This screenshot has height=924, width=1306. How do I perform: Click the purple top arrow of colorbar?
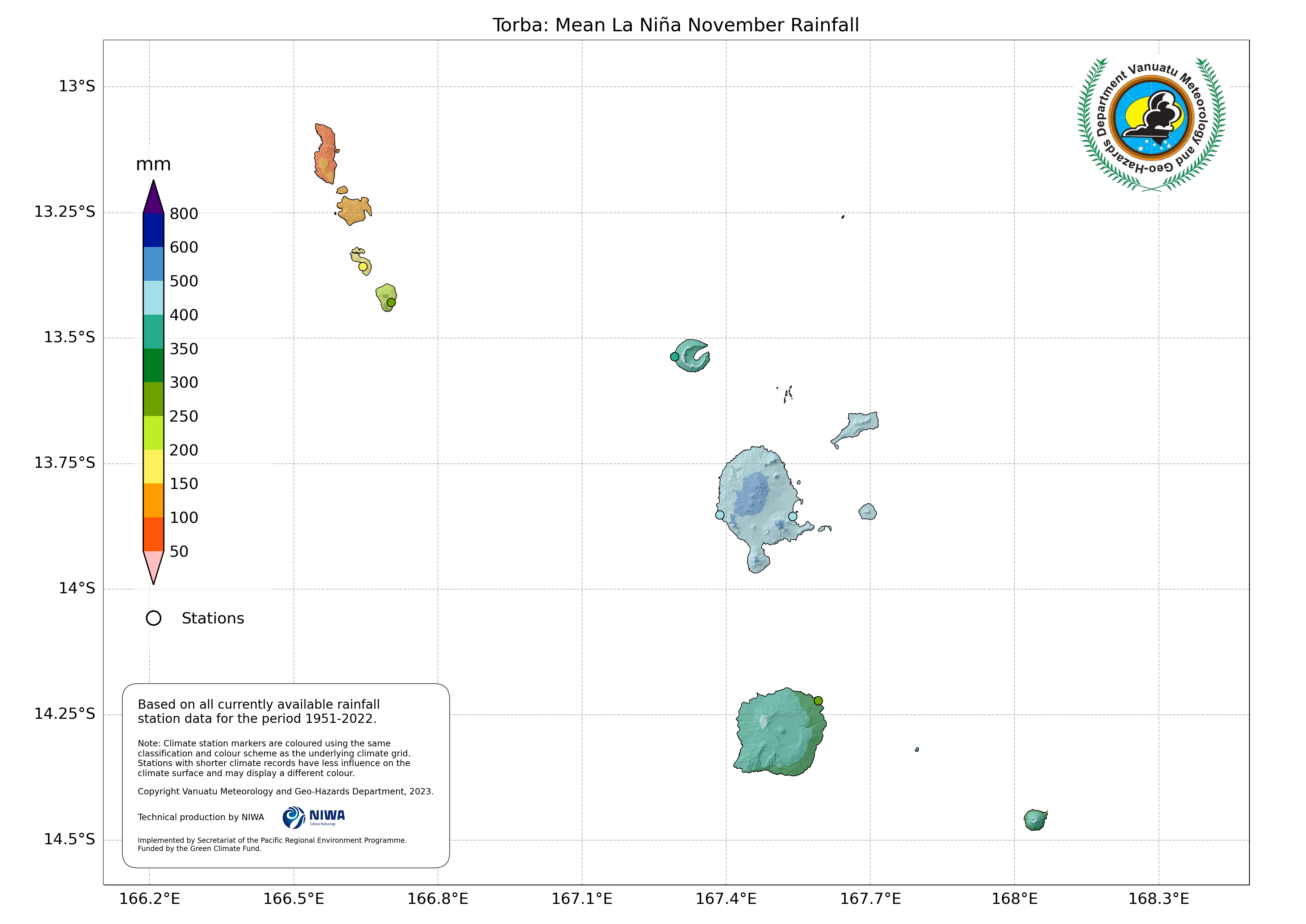[153, 200]
